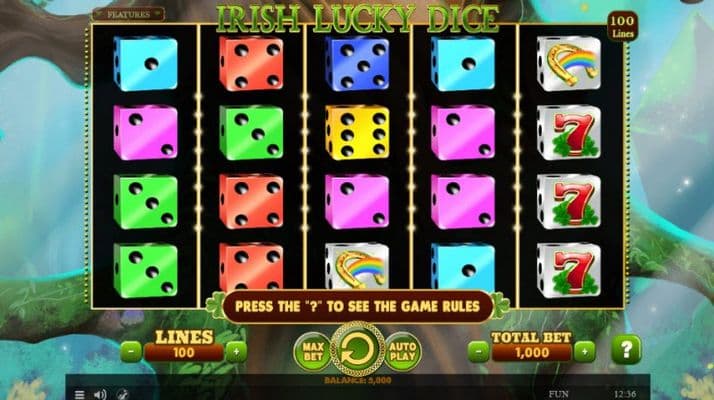
Task: Open the hamburger menu in bottom bar
Action: tap(79, 395)
